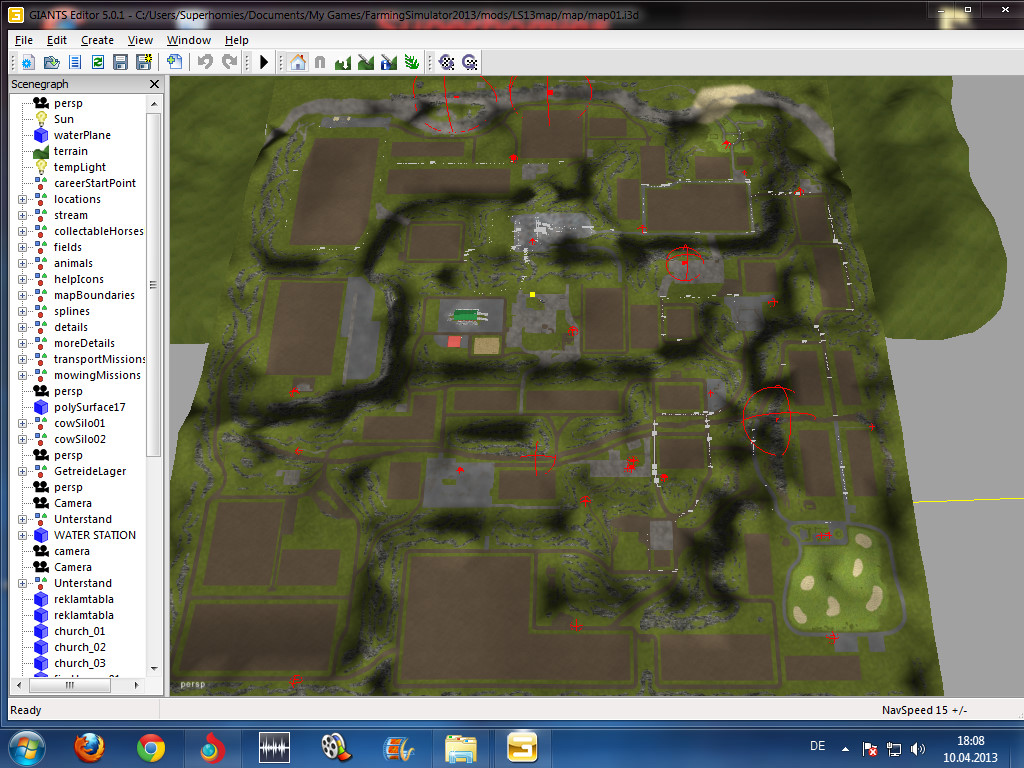Select moreDetails node
This screenshot has width=1024, height=768.
(84, 343)
